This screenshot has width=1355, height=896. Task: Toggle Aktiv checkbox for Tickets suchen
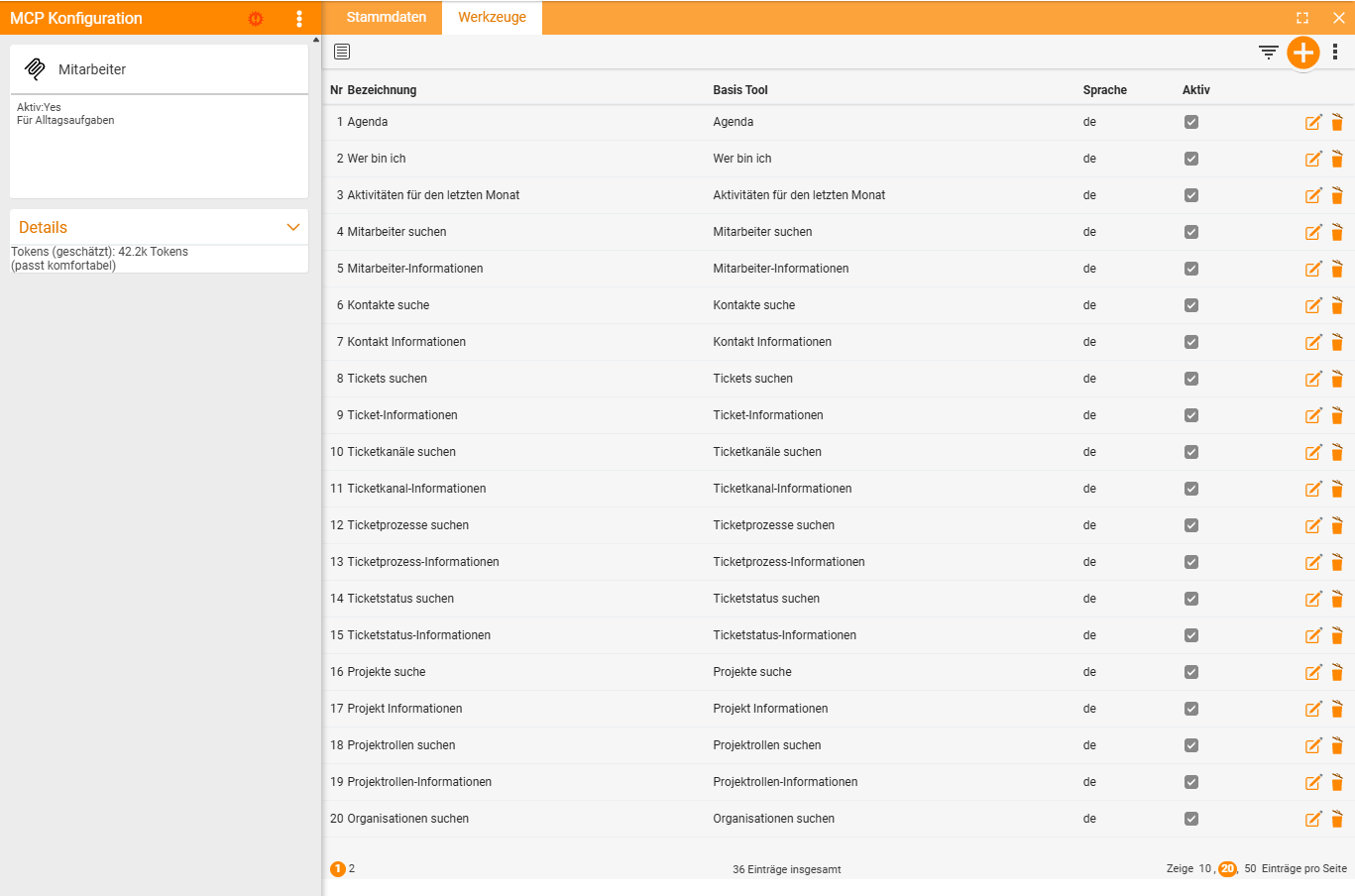pyautogui.click(x=1191, y=379)
